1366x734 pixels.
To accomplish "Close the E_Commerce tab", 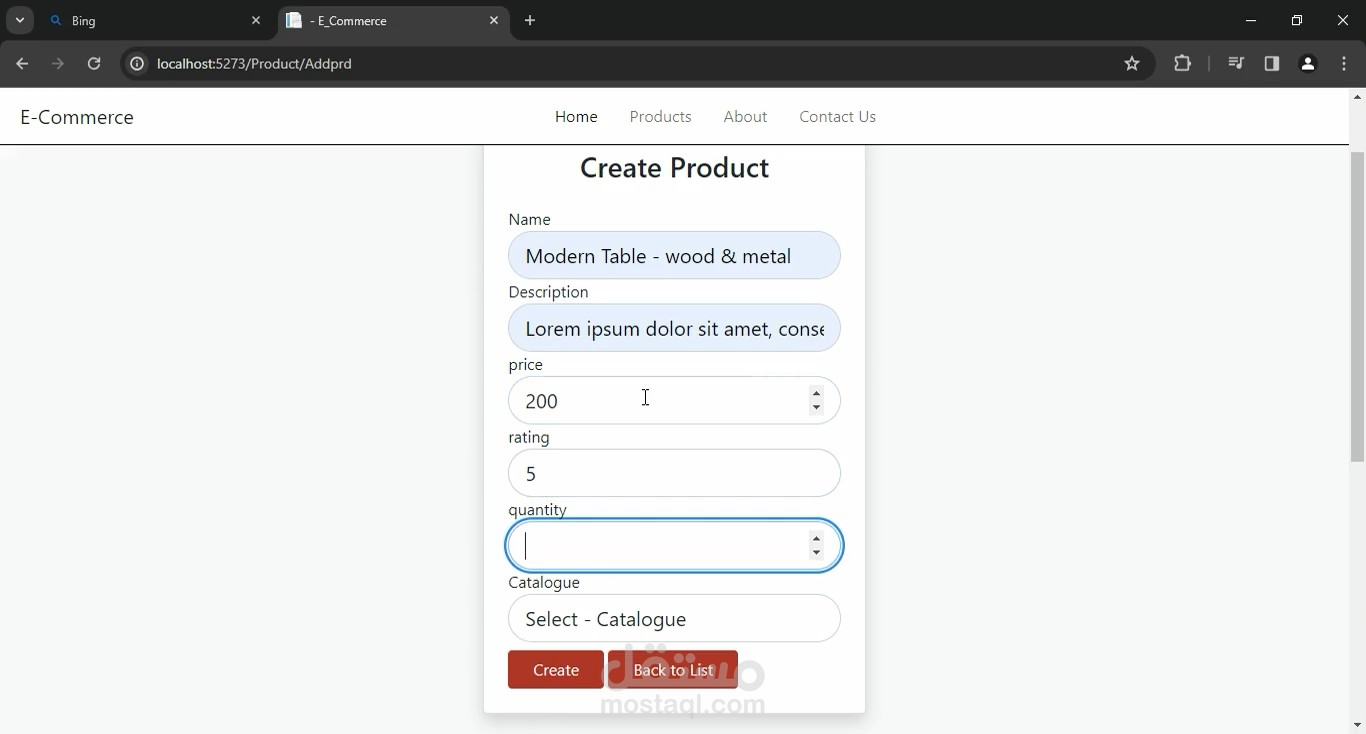I will pos(494,21).
